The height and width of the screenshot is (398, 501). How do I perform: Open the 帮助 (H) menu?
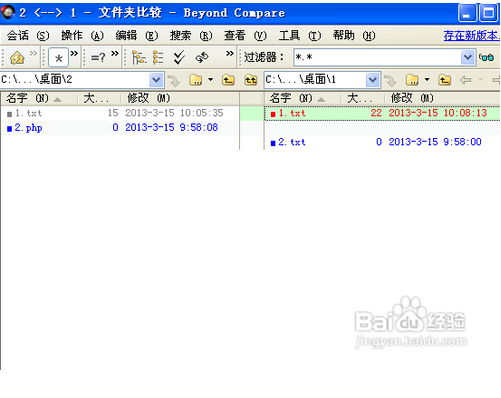coord(354,35)
